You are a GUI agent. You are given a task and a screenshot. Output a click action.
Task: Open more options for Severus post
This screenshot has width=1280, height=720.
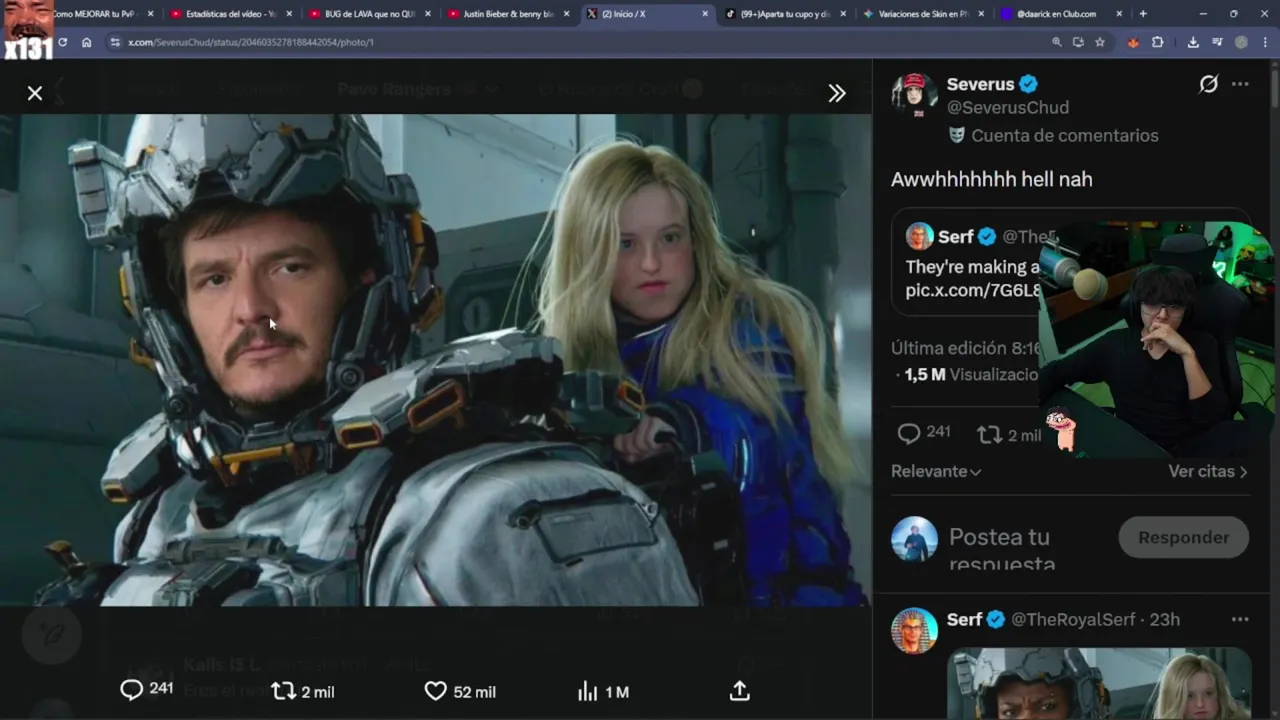(1240, 84)
